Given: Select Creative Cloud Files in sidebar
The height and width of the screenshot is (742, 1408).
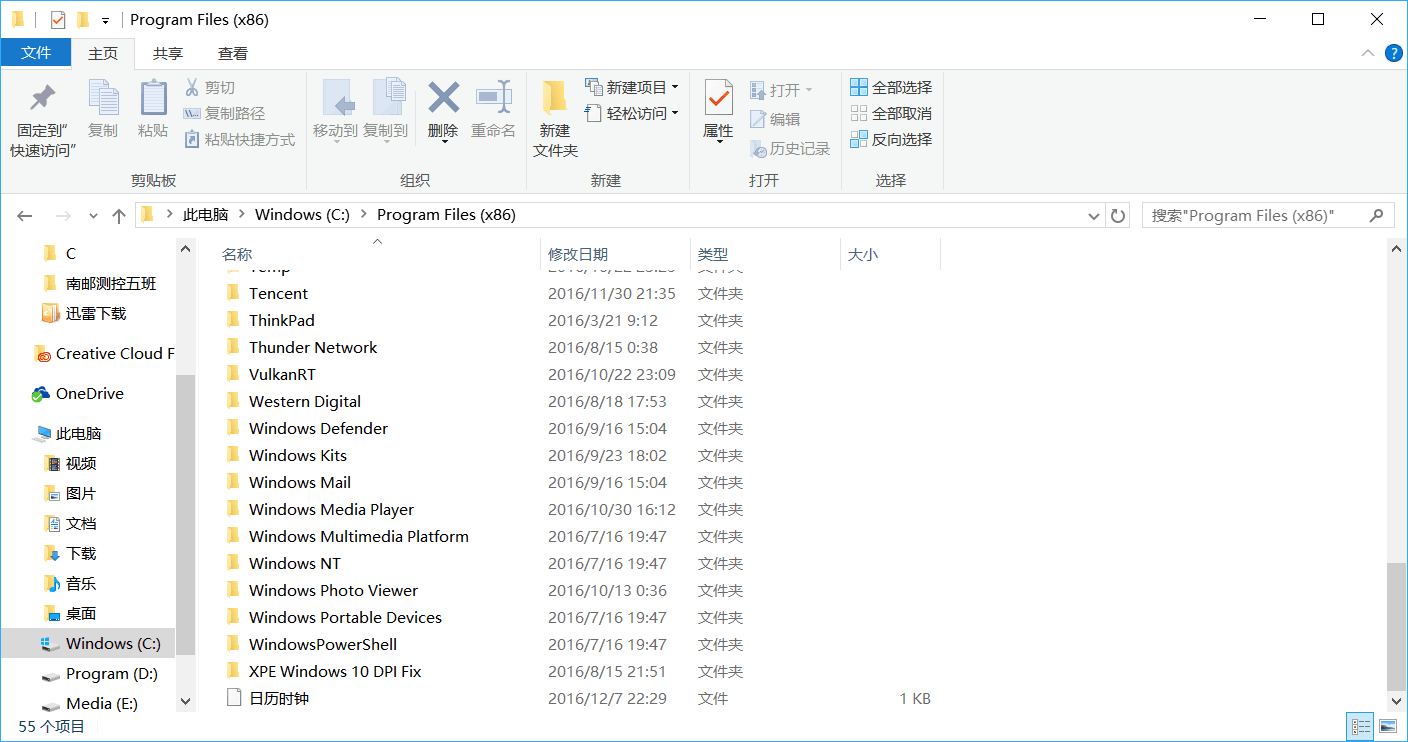Looking at the screenshot, I should pos(103,353).
